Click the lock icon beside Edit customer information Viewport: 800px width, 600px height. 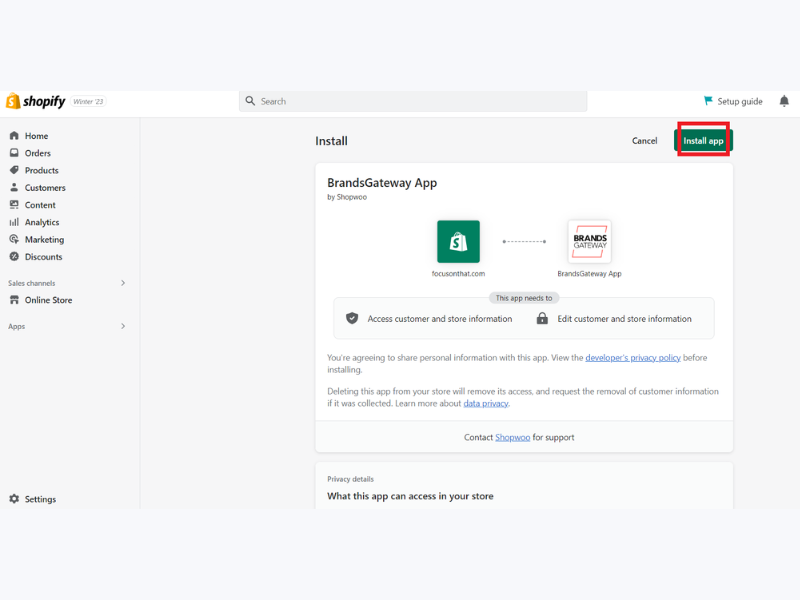pos(542,318)
